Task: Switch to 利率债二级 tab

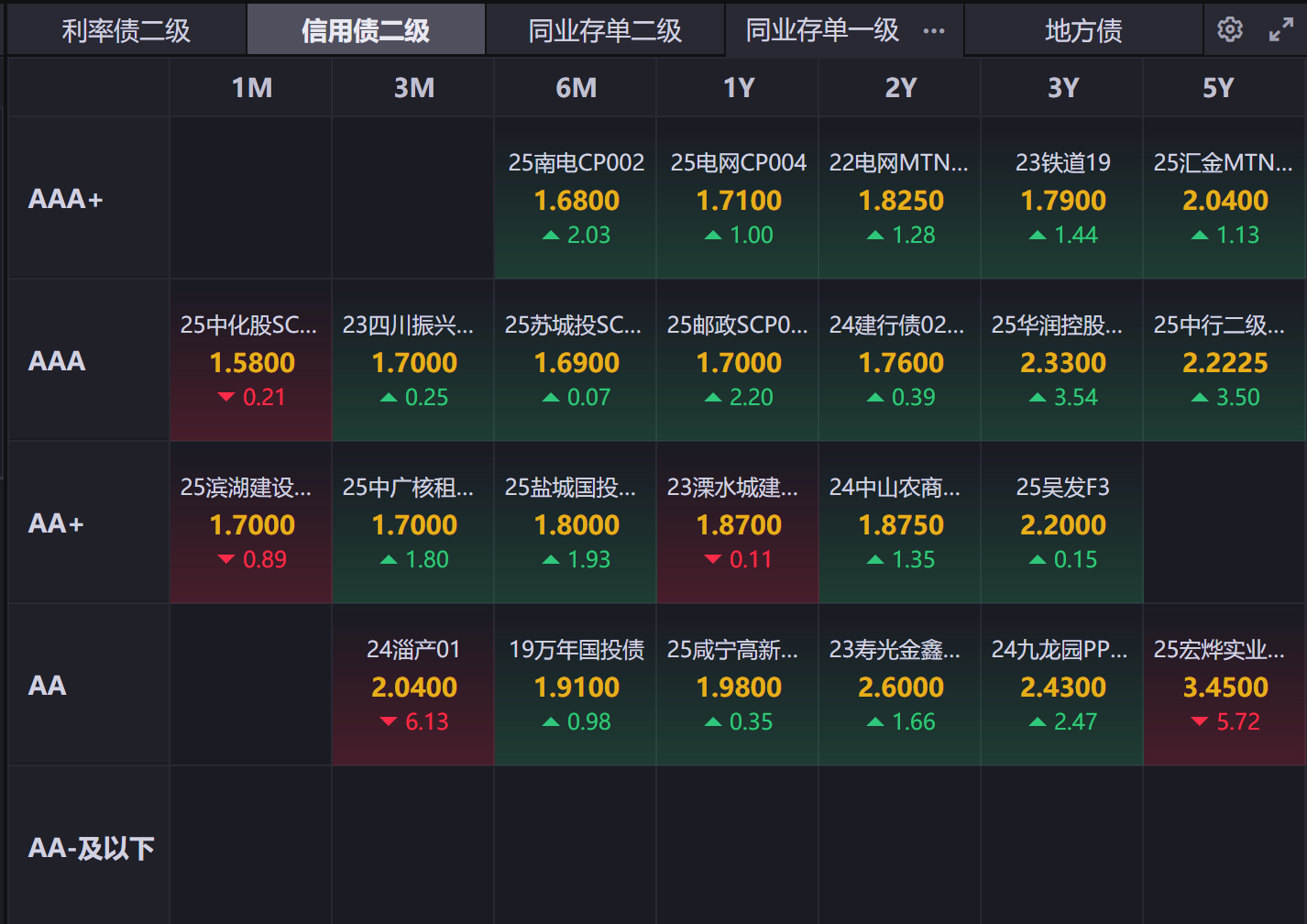Action: pyautogui.click(x=126, y=31)
